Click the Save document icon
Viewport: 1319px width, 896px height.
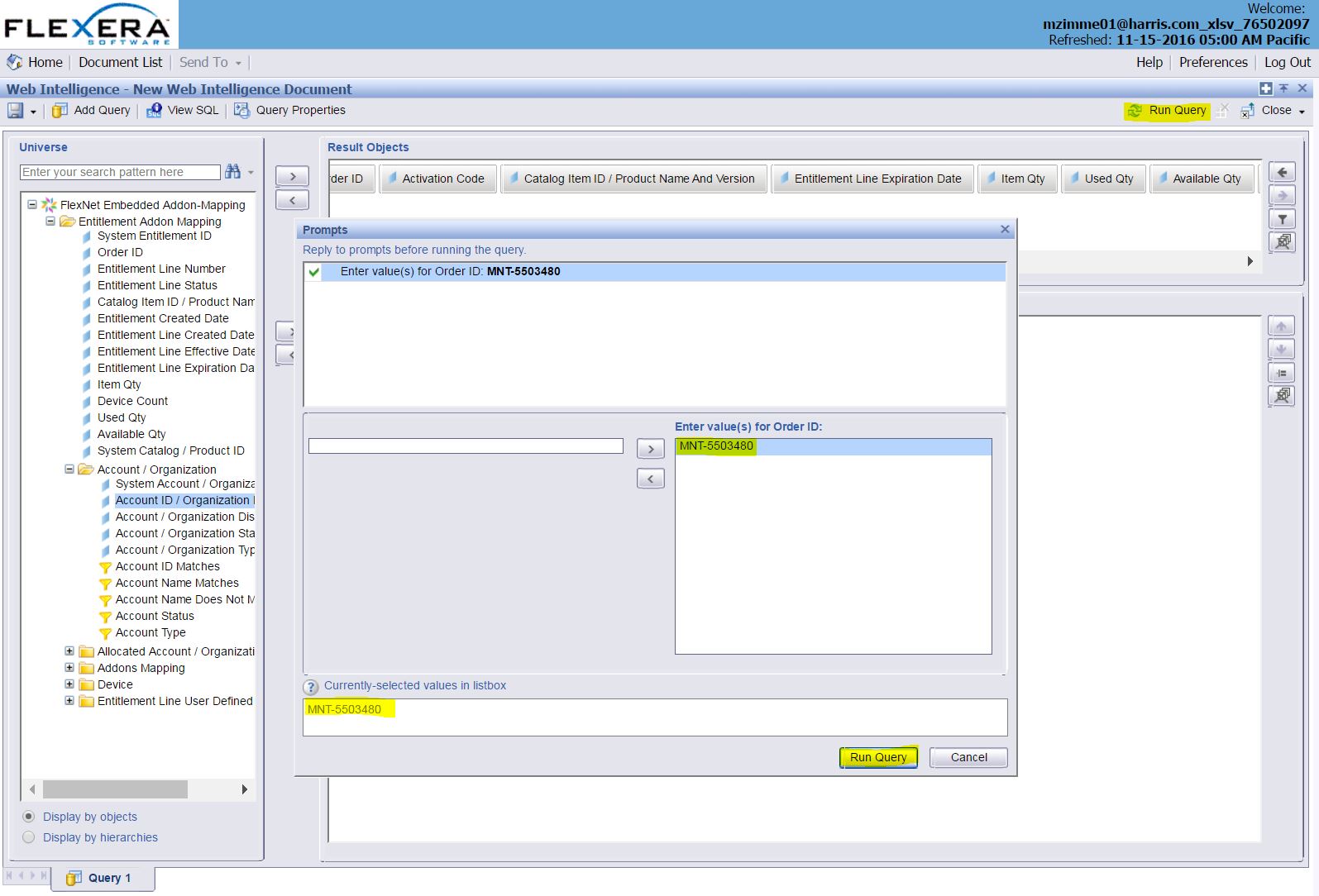pos(15,111)
